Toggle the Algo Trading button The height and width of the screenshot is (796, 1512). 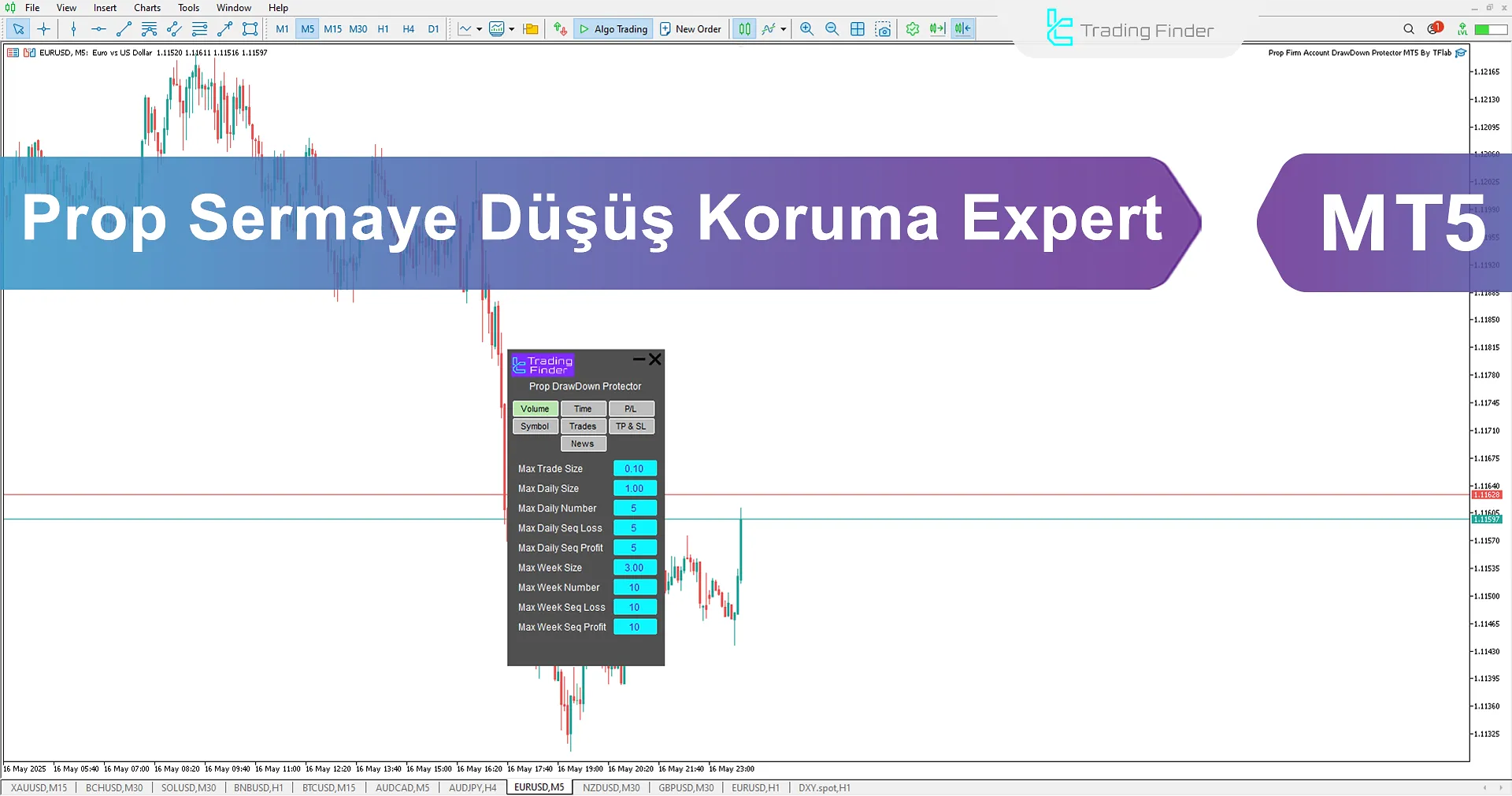pyautogui.click(x=613, y=29)
